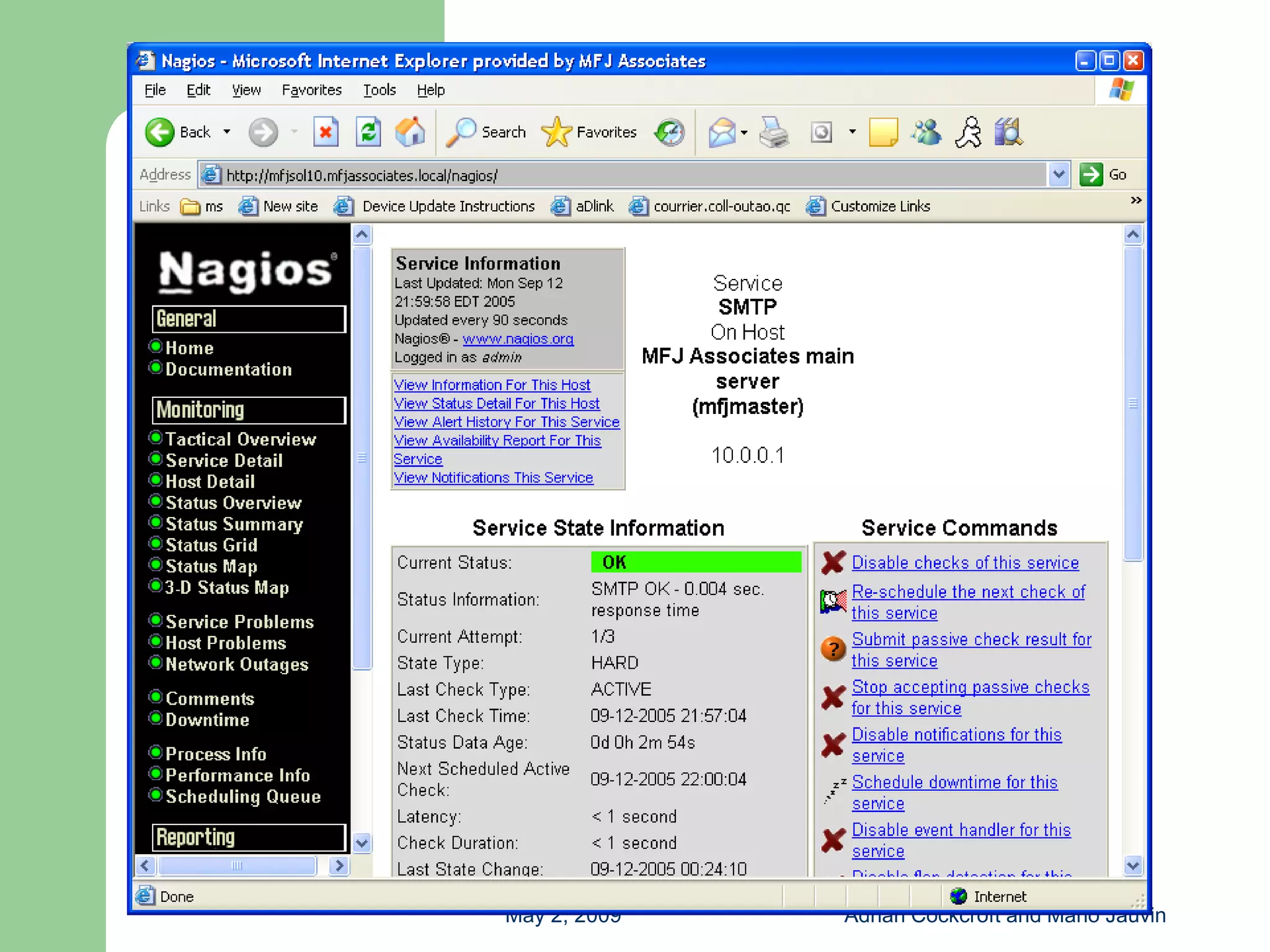This screenshot has height=952, width=1270.
Task: Open Downtime in sidebar
Action: click(x=207, y=720)
